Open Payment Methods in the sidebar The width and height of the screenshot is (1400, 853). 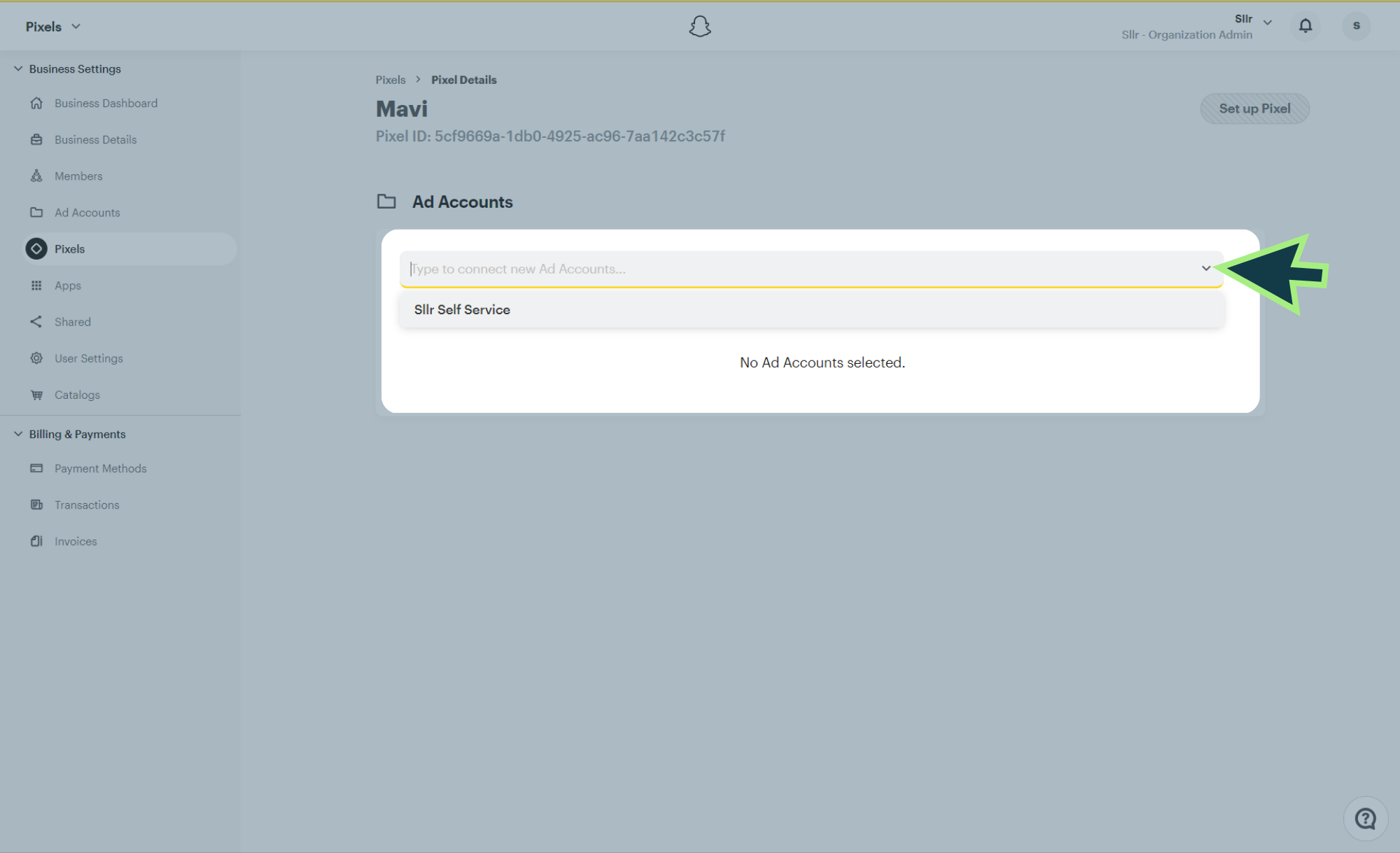coord(100,468)
